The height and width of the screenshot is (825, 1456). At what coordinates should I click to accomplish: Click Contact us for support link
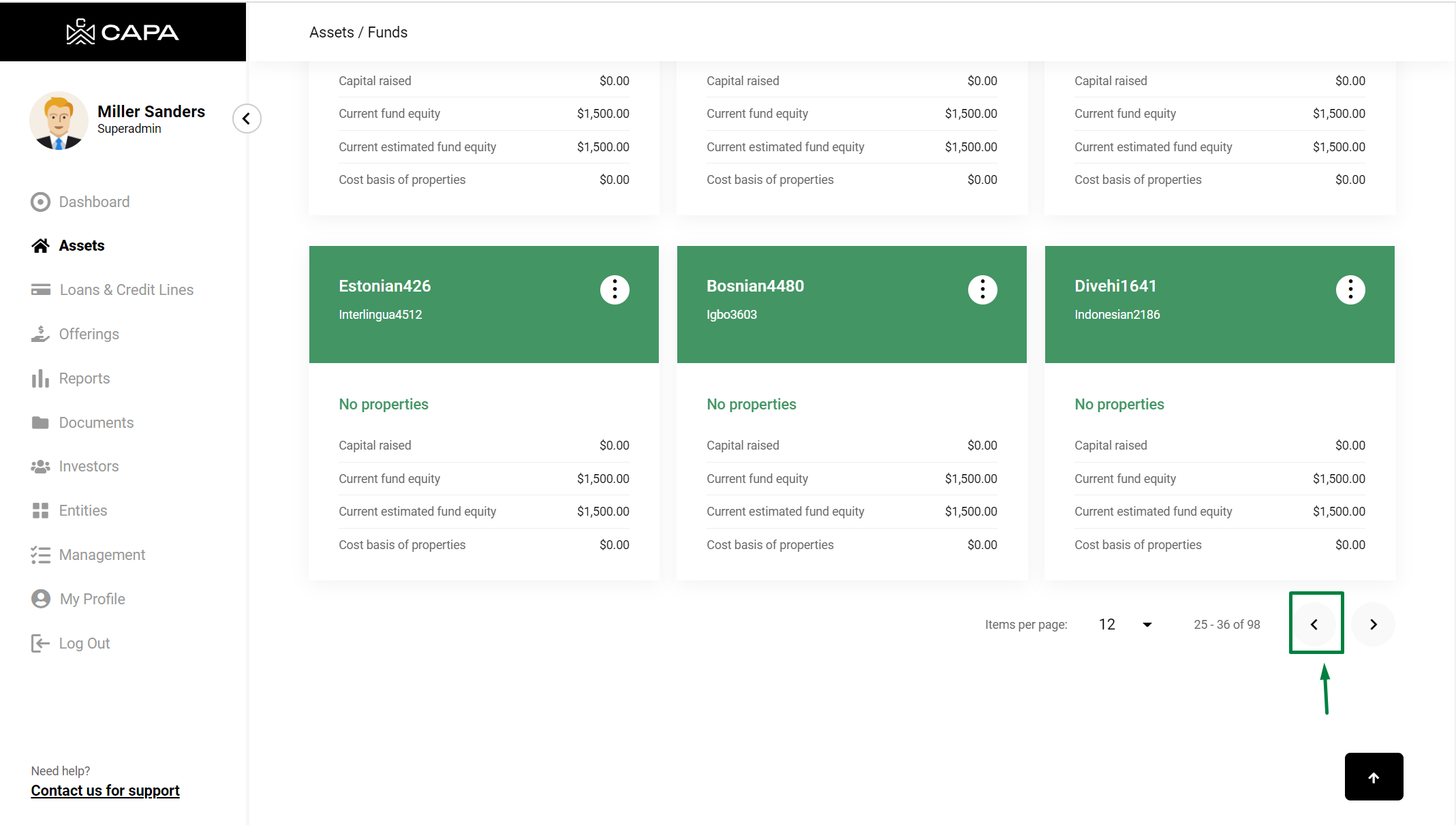(x=105, y=790)
